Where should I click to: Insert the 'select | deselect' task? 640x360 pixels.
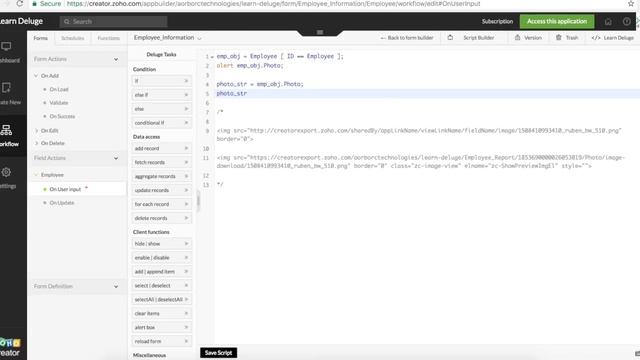pyautogui.click(x=162, y=286)
